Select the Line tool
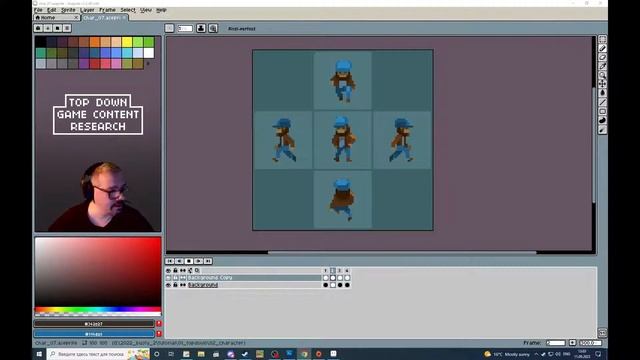This screenshot has height=360, width=640. [x=602, y=102]
